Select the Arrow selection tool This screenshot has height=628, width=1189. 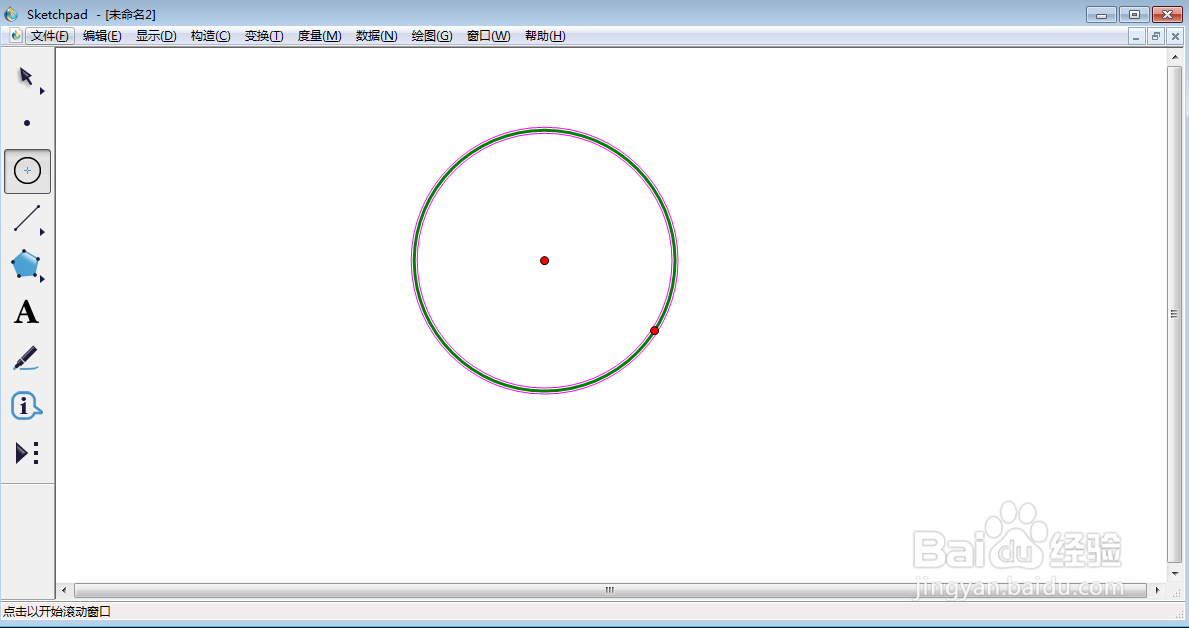click(27, 77)
